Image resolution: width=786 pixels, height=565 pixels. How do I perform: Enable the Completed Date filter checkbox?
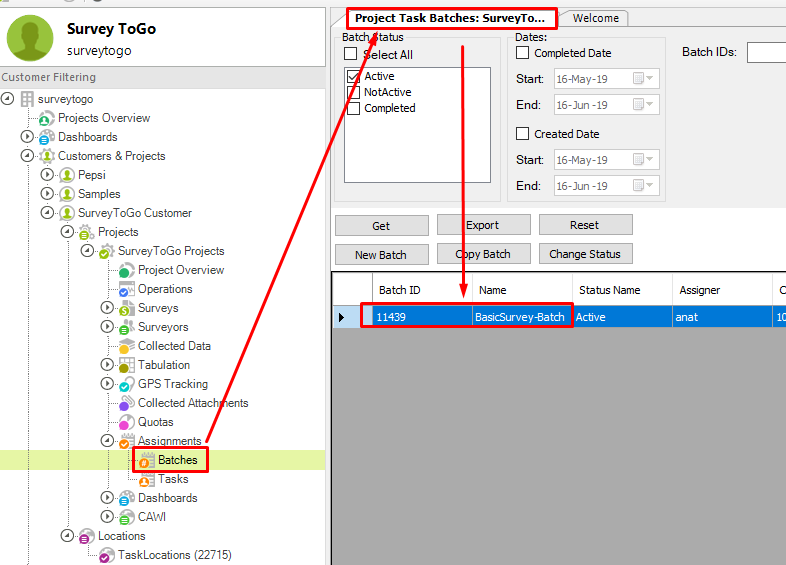[x=522, y=53]
